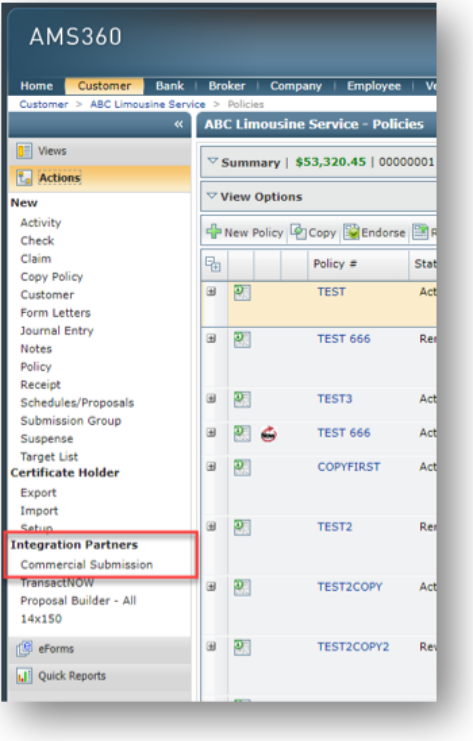Click the red alert icon beside TEST 666
Screen dimensions: 473x741
(268, 433)
